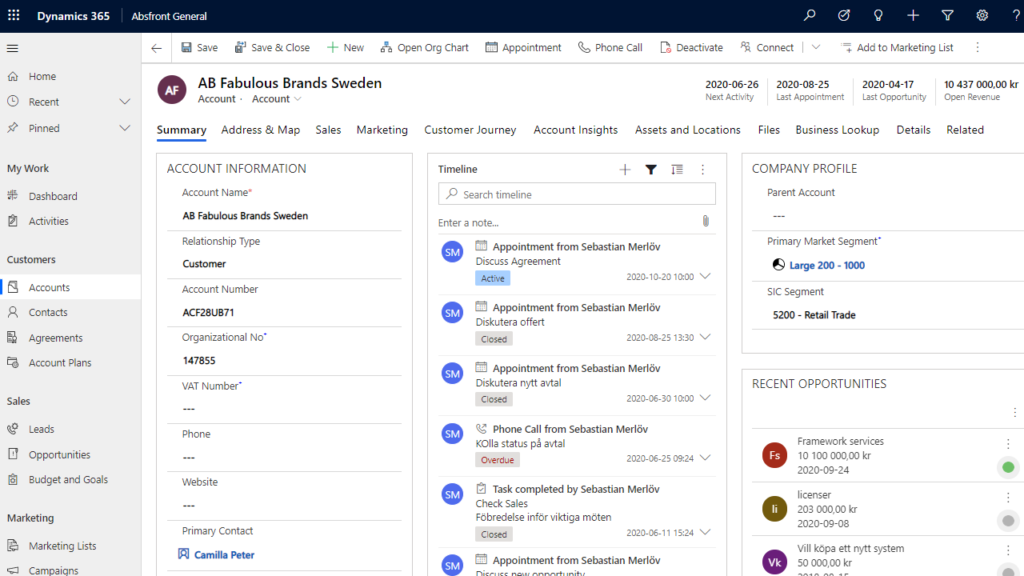Add to Marketing List
The image size is (1024, 576).
click(x=897, y=48)
